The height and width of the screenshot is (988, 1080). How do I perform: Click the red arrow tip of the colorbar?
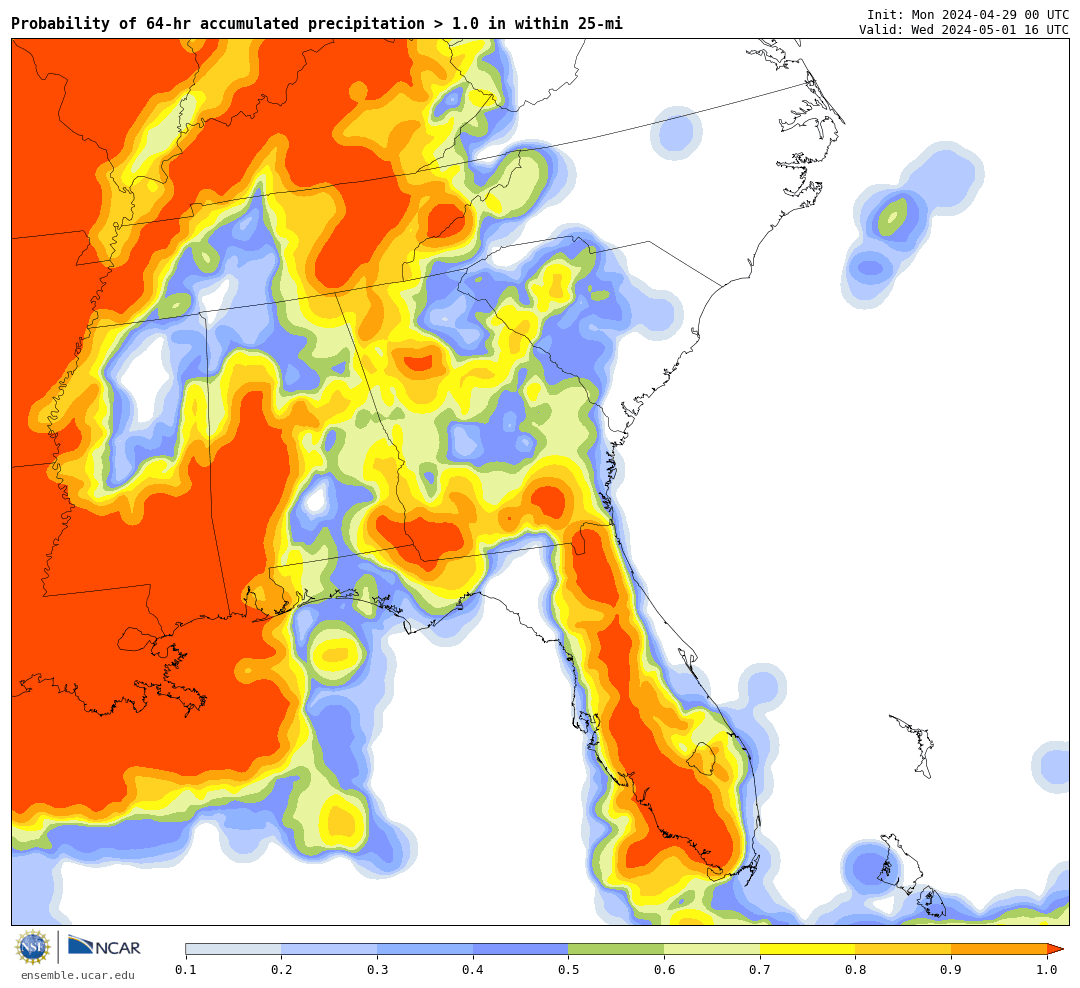coord(1055,949)
